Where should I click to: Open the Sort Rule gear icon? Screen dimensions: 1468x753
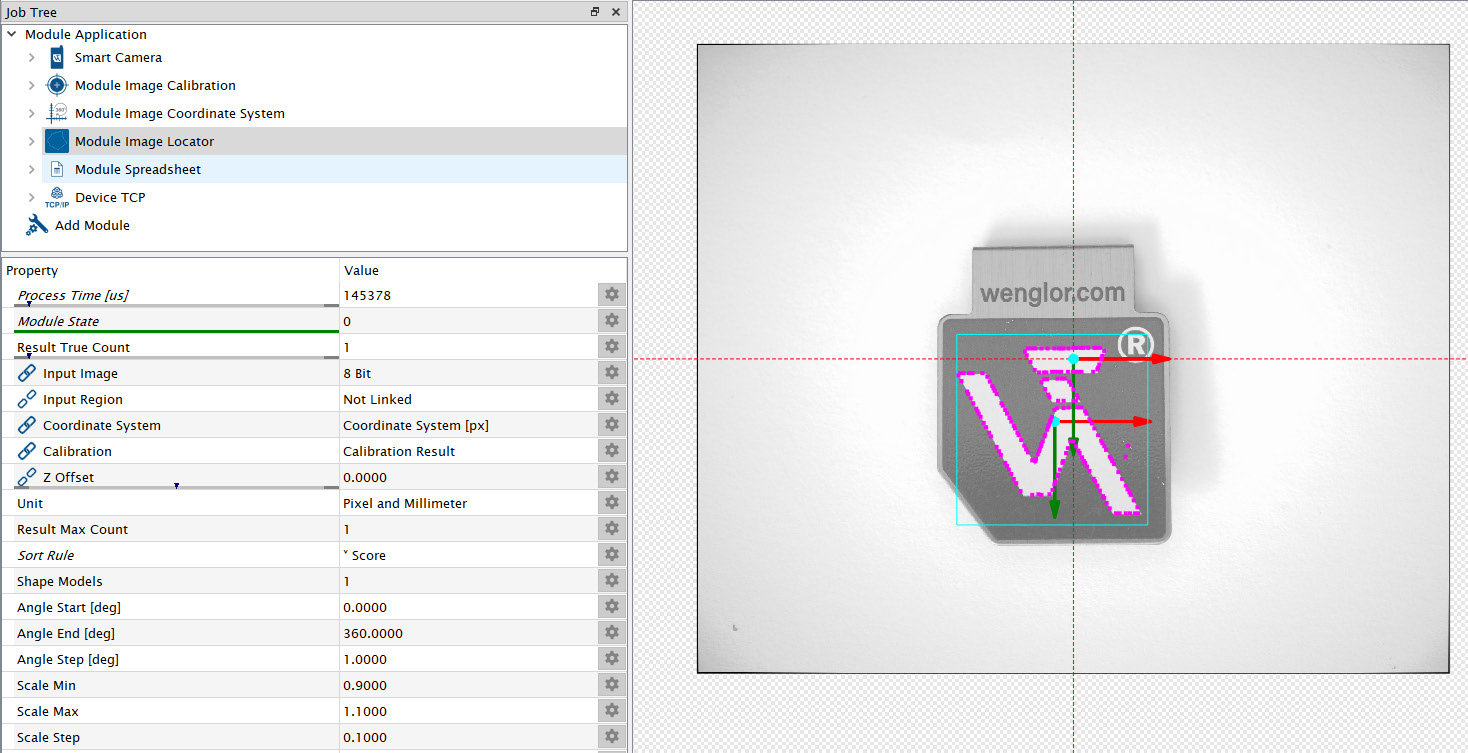(612, 555)
